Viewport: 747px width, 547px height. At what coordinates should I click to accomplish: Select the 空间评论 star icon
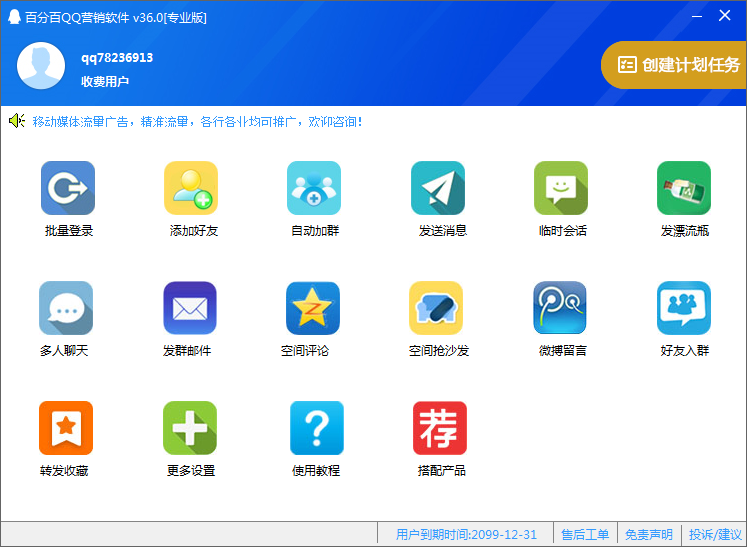click(x=313, y=308)
